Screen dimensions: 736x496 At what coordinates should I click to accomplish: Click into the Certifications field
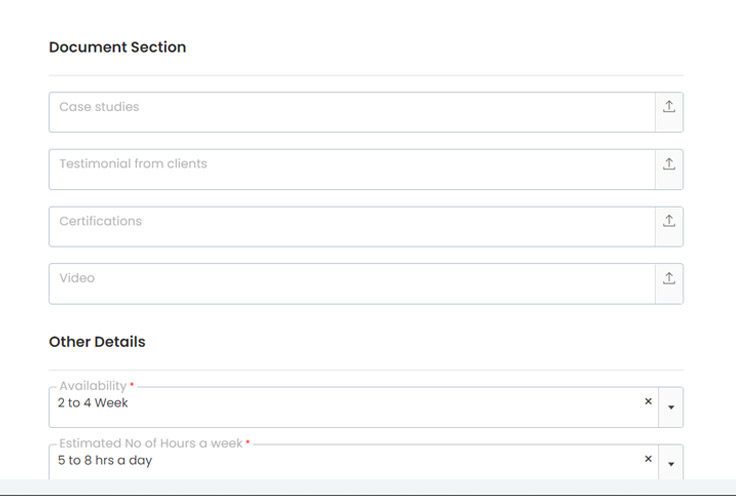[x=350, y=226]
